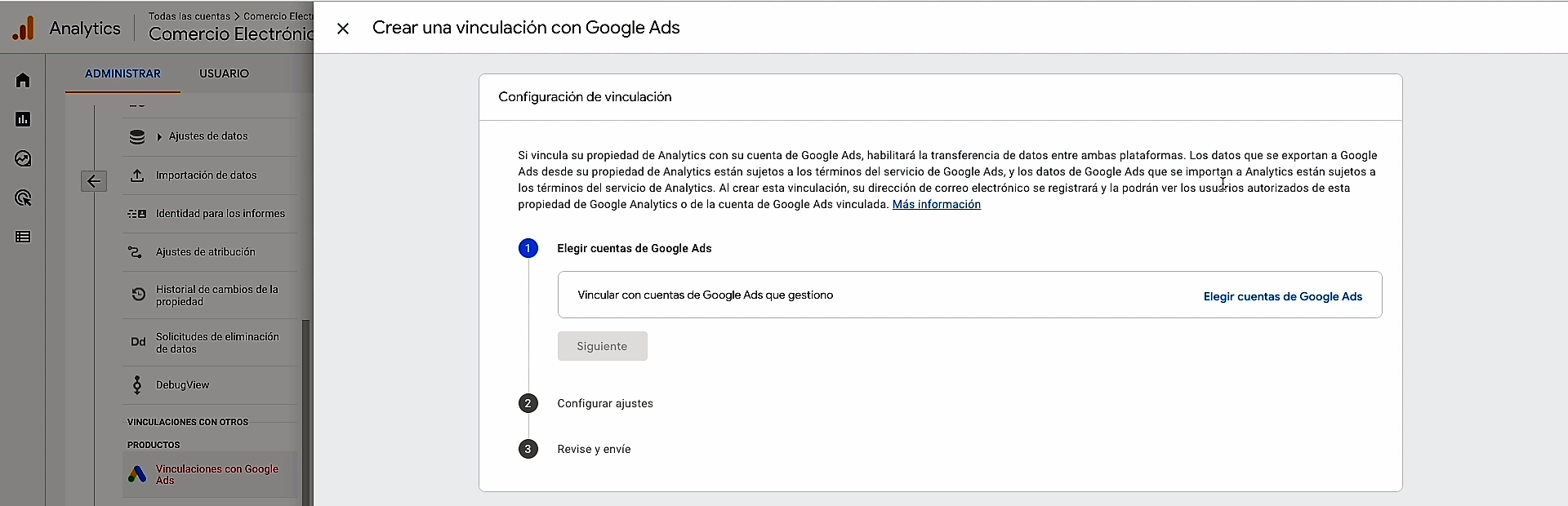
Task: Select the ADMINISTRAR tab
Action: (x=122, y=73)
